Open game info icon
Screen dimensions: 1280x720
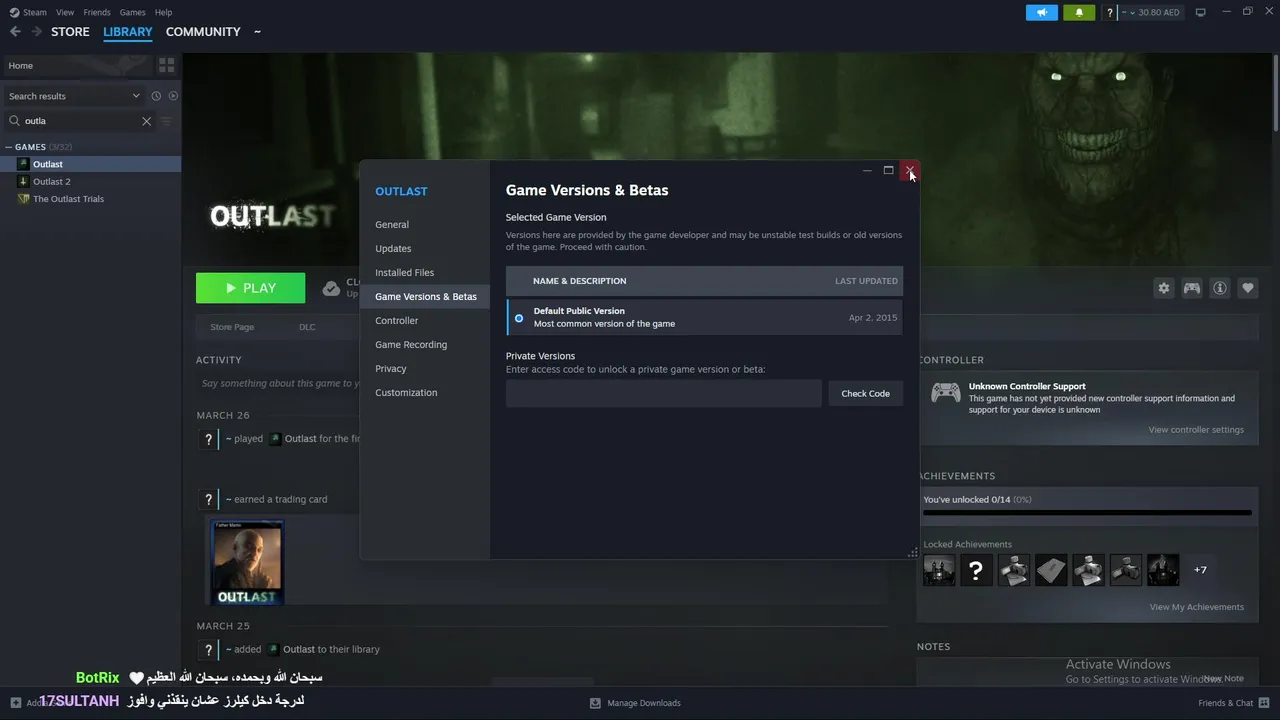[1220, 288]
